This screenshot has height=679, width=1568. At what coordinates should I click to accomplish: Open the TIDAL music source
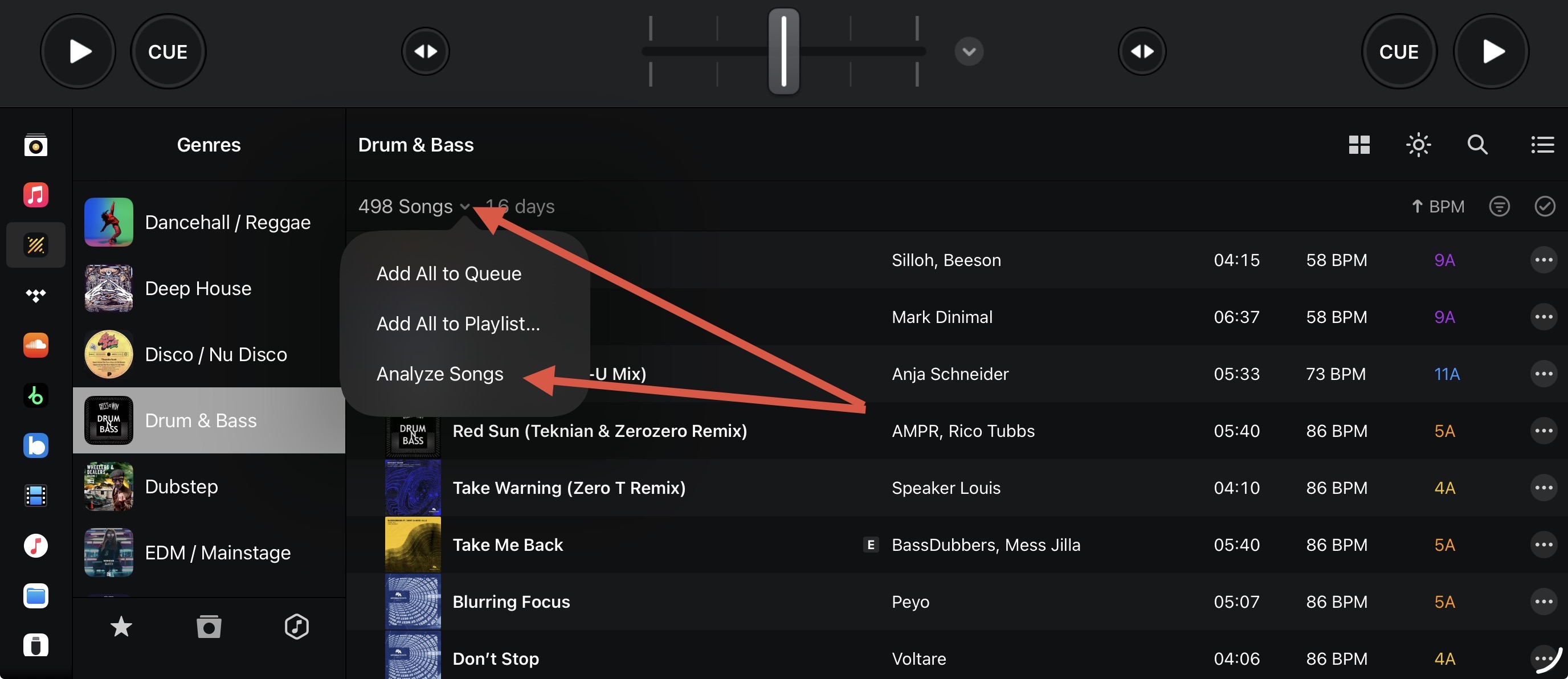pos(35,296)
